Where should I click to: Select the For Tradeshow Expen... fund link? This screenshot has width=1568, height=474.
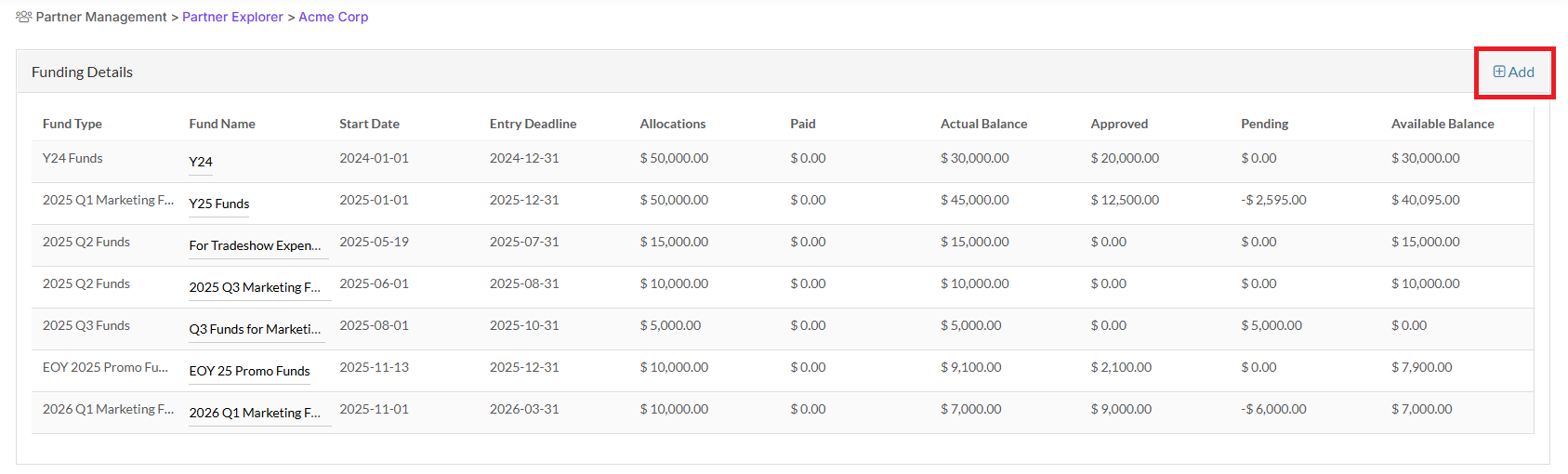(x=255, y=245)
